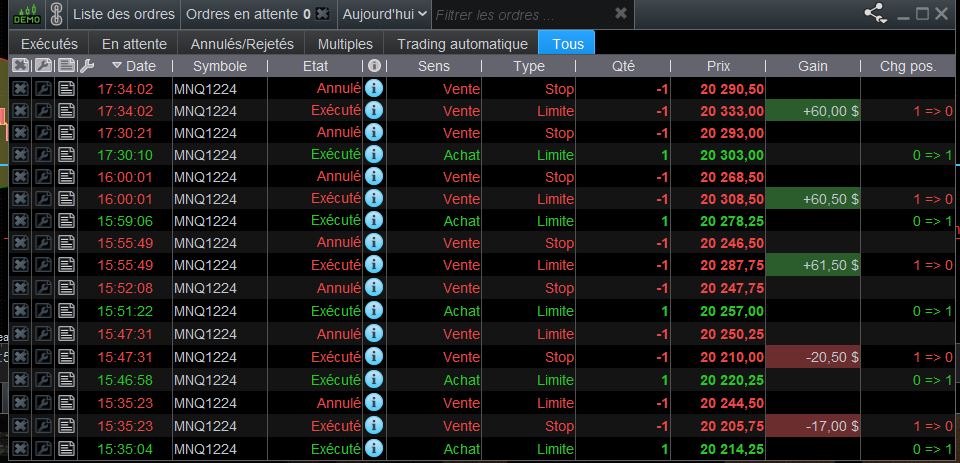This screenshot has height=463, width=960.
Task: Sort by the Type column header
Action: pyautogui.click(x=529, y=66)
